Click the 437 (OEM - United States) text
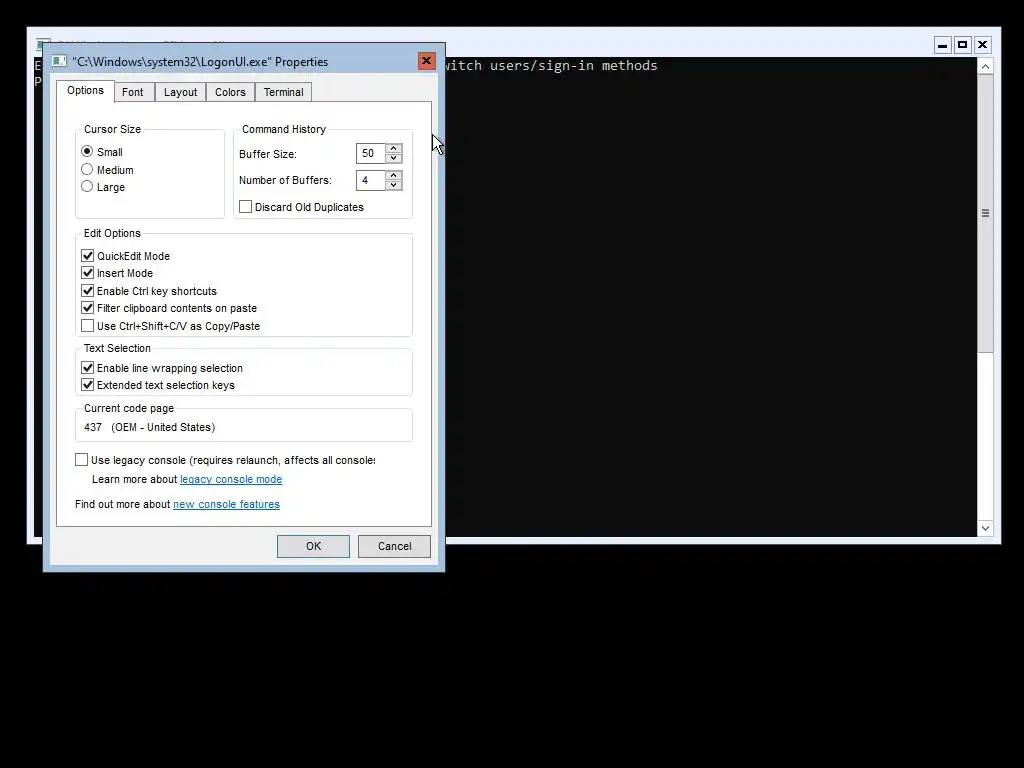Screen dimensions: 1024x768 pos(150,427)
